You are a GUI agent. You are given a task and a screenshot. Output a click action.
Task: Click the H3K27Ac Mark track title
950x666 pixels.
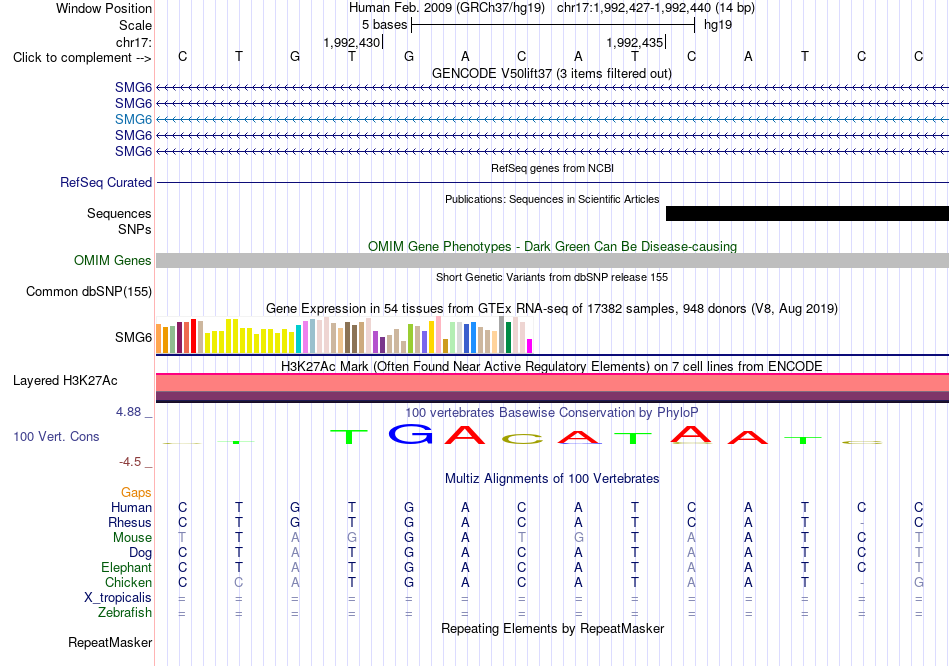(552, 367)
